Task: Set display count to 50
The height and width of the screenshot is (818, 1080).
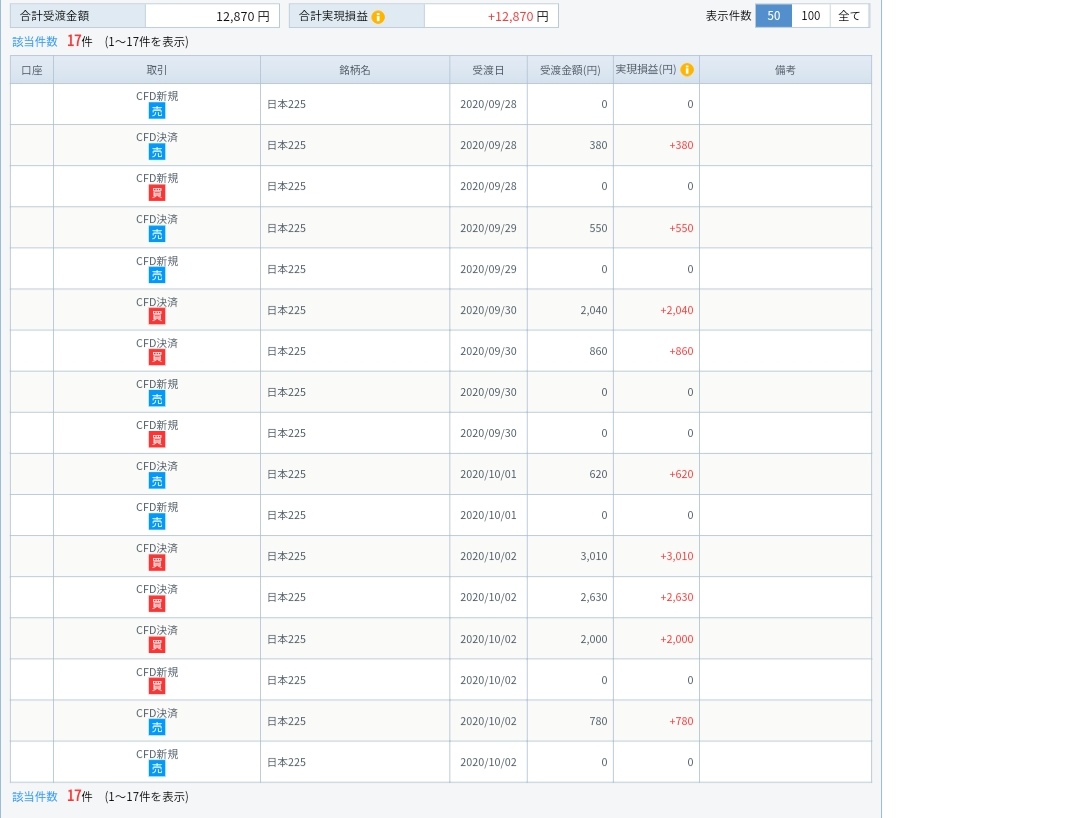Action: coord(773,16)
